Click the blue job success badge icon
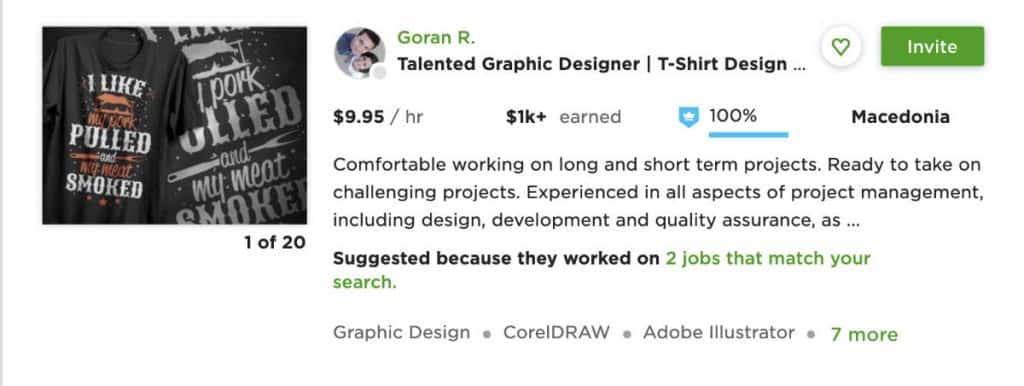This screenshot has height=386, width=1024. point(688,118)
